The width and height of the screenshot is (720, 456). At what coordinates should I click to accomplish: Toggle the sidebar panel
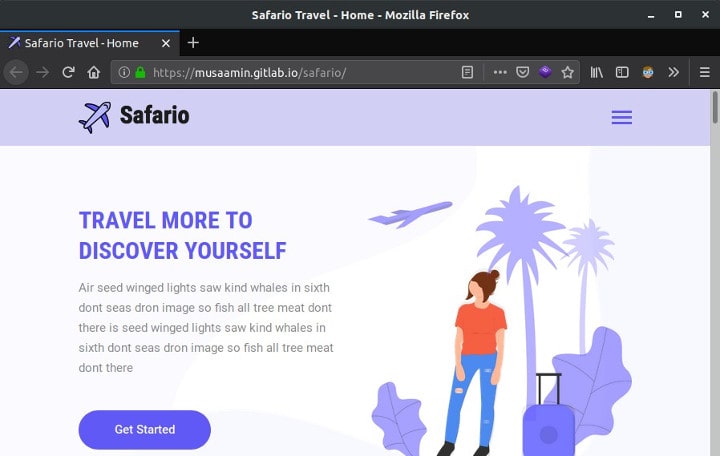[622, 72]
